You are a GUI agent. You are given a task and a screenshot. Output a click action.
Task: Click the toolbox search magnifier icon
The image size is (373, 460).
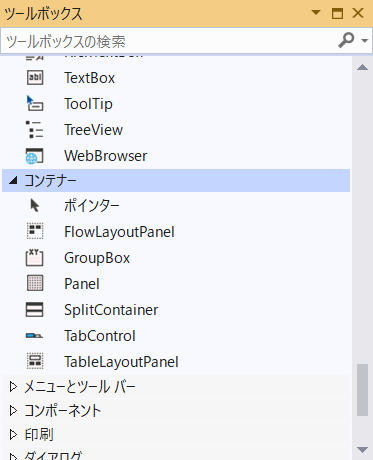pos(346,40)
